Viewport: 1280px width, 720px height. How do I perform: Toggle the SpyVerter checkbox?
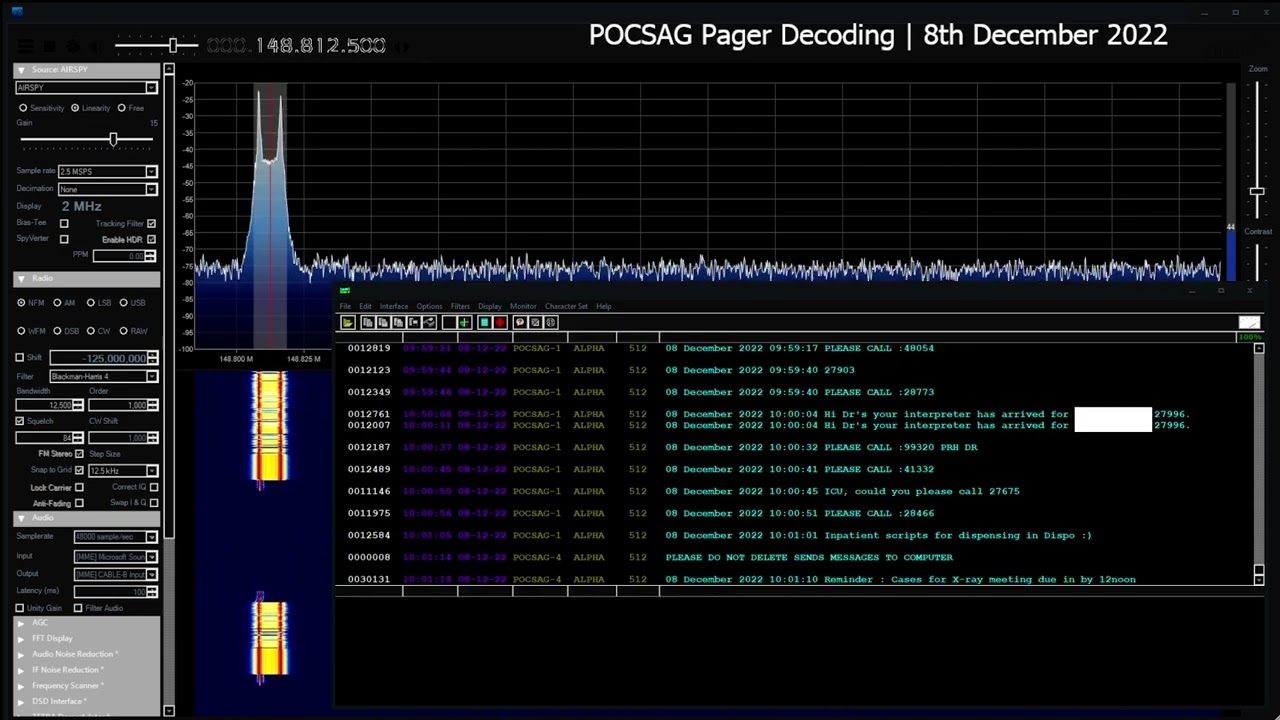point(64,239)
